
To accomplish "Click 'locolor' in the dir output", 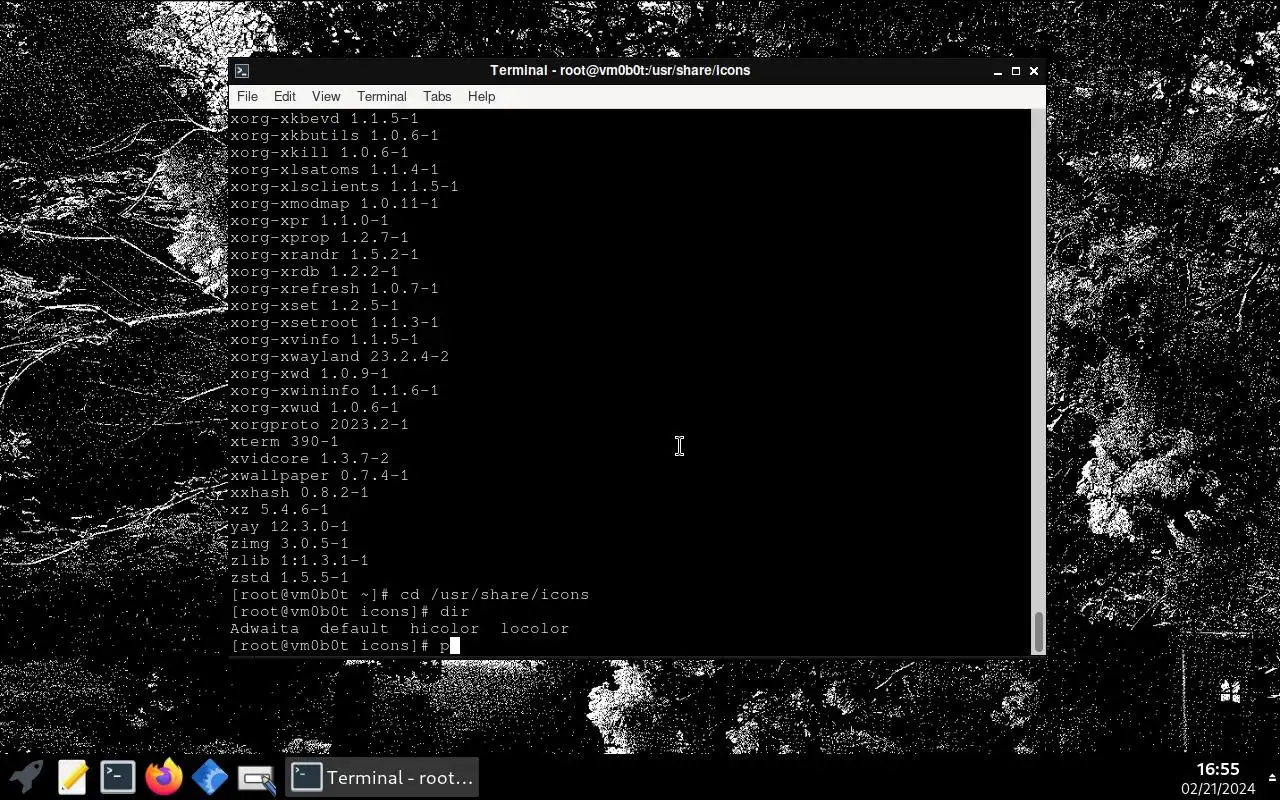I will [534, 628].
